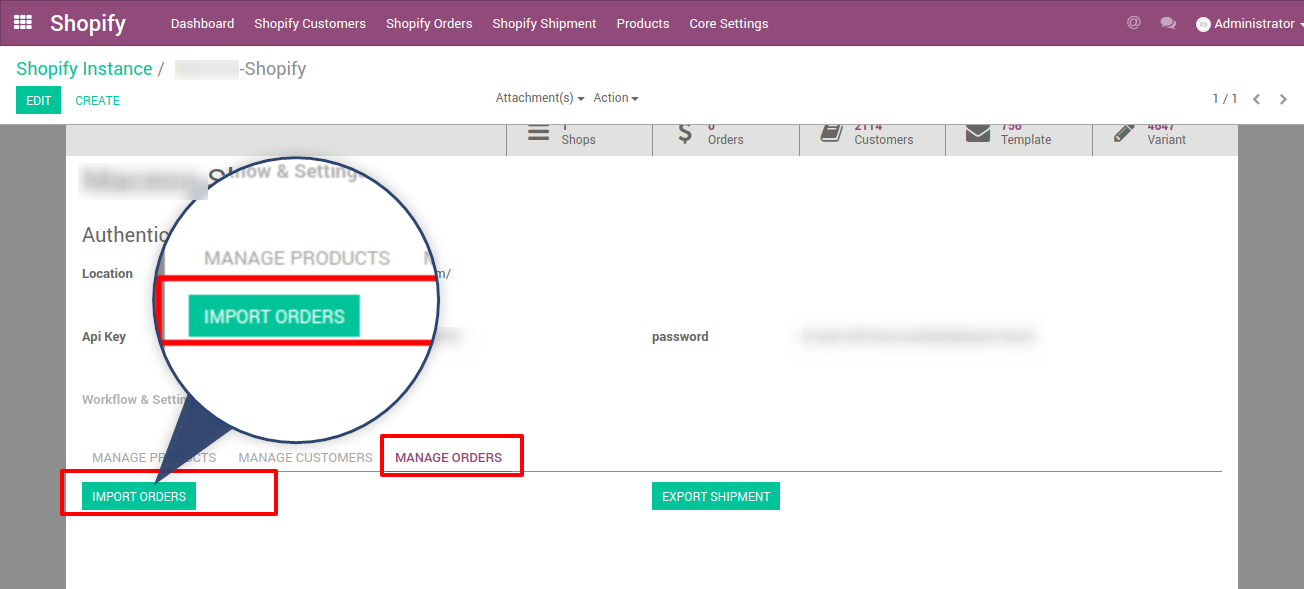The width and height of the screenshot is (1304, 589).
Task: Click the Api Key field label
Action: tap(104, 337)
